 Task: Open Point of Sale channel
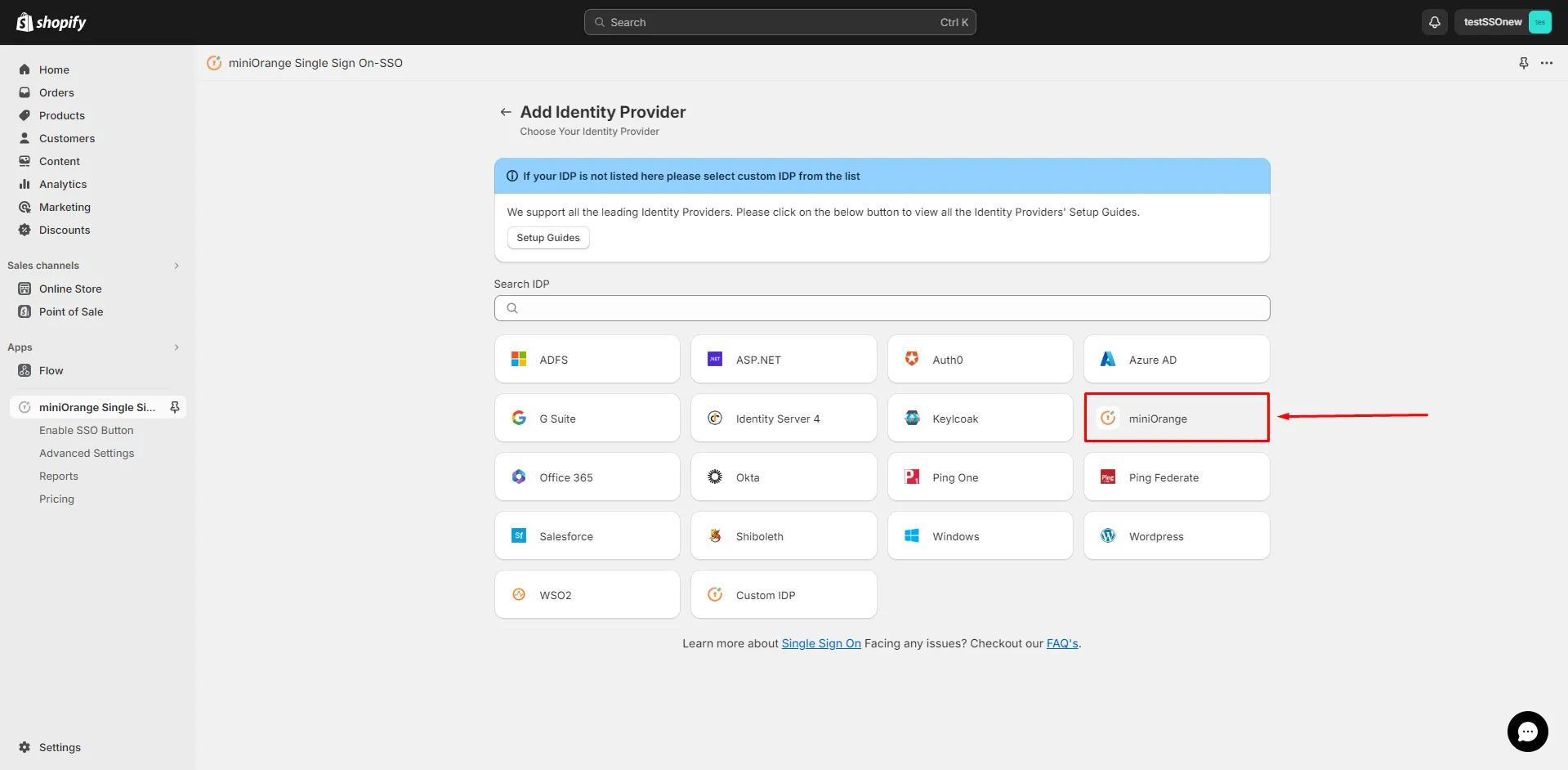(x=71, y=311)
